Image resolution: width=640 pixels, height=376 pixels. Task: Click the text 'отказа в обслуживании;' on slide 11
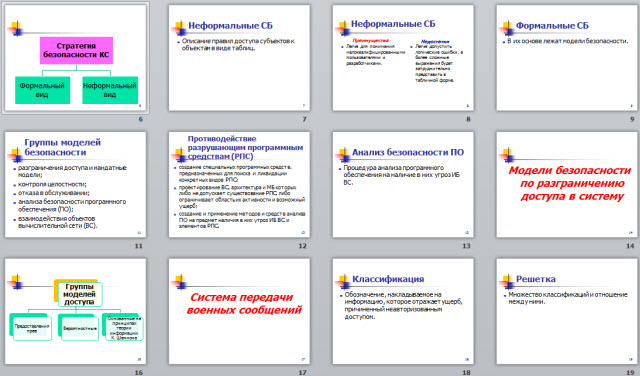[x=53, y=193]
